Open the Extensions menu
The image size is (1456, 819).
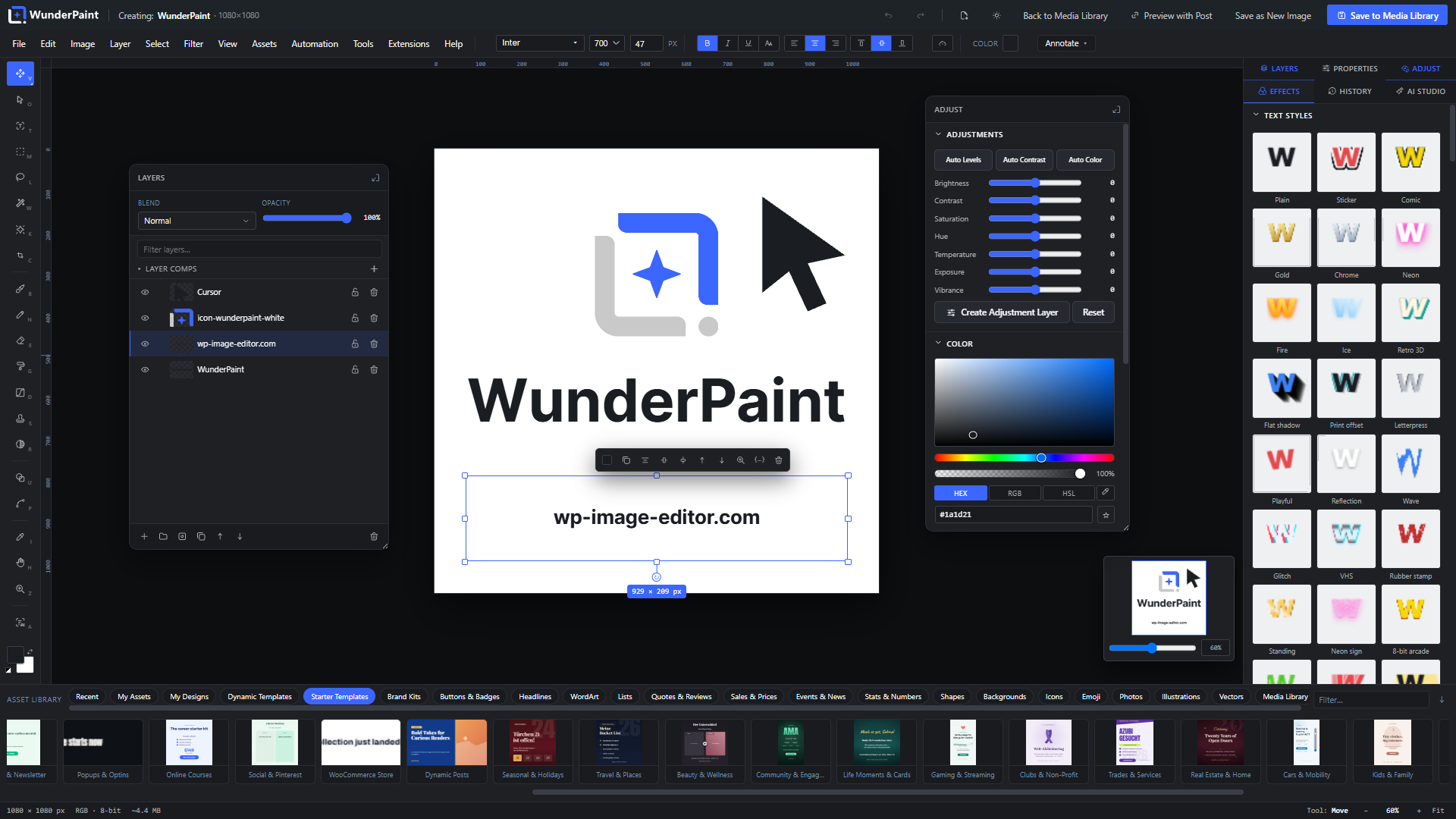click(409, 44)
